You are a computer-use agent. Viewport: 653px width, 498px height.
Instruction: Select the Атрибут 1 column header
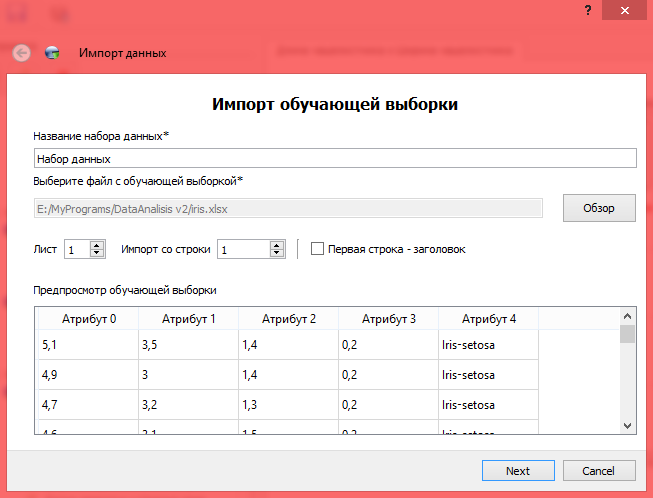(189, 319)
